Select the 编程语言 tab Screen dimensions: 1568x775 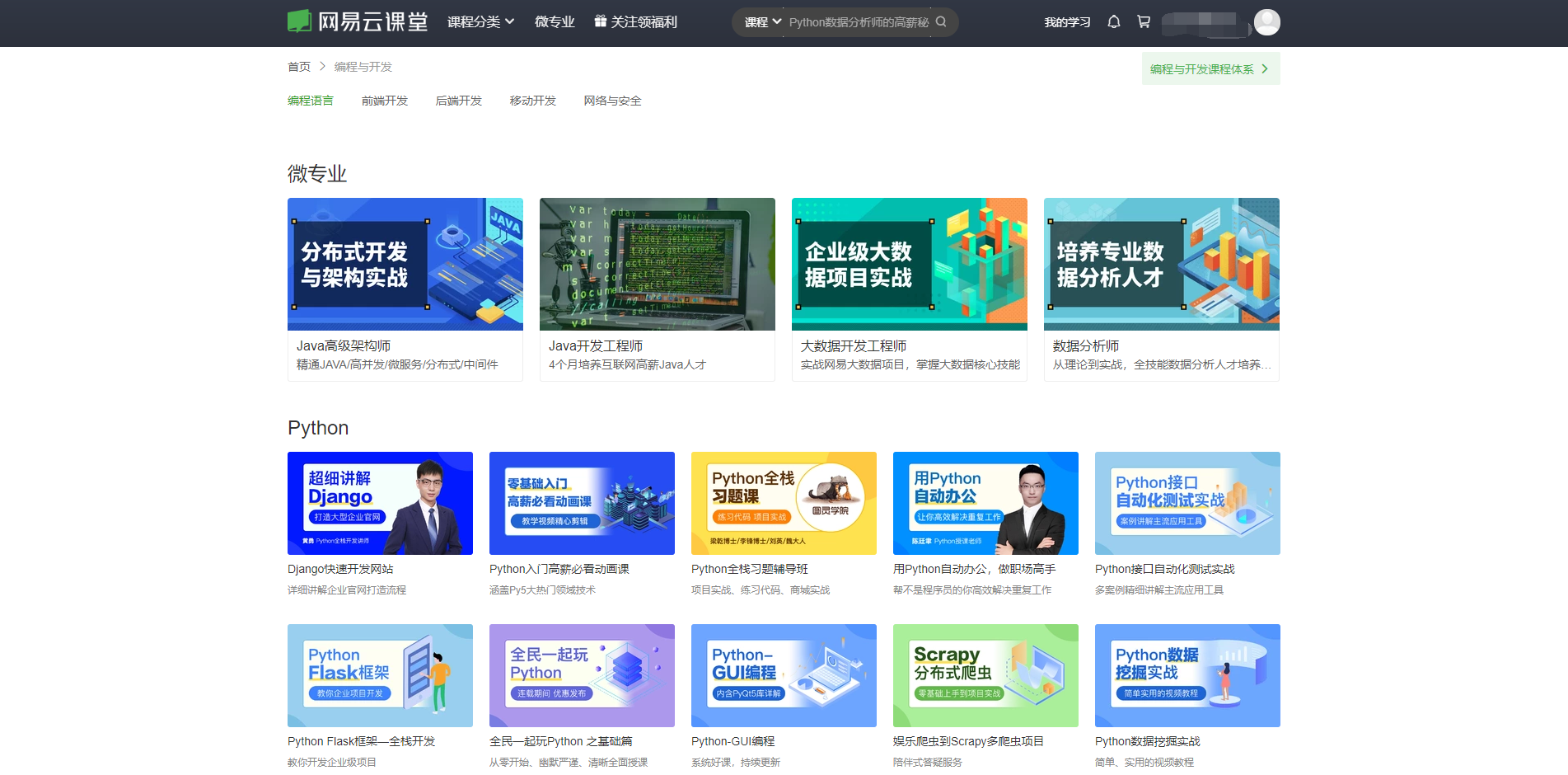(311, 101)
